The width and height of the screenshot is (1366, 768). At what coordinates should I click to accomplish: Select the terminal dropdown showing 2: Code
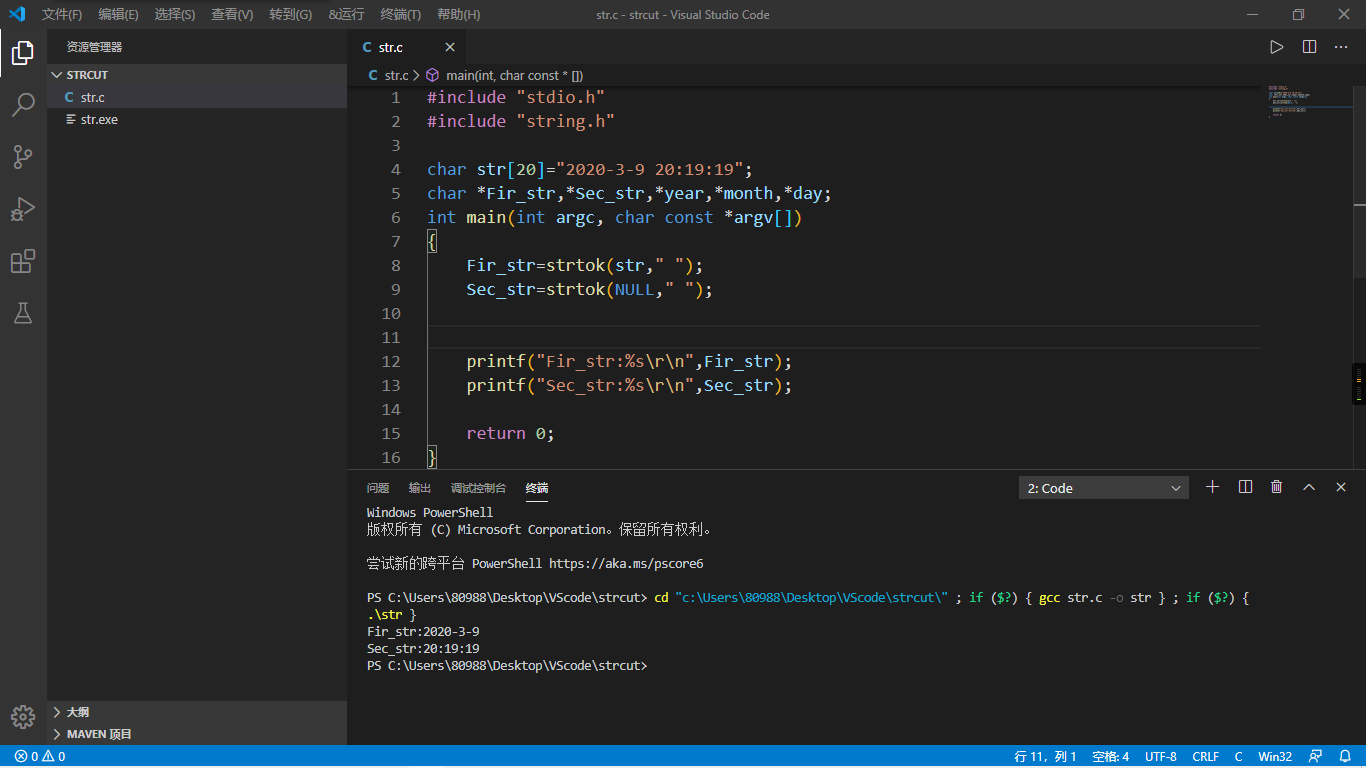pos(1104,488)
